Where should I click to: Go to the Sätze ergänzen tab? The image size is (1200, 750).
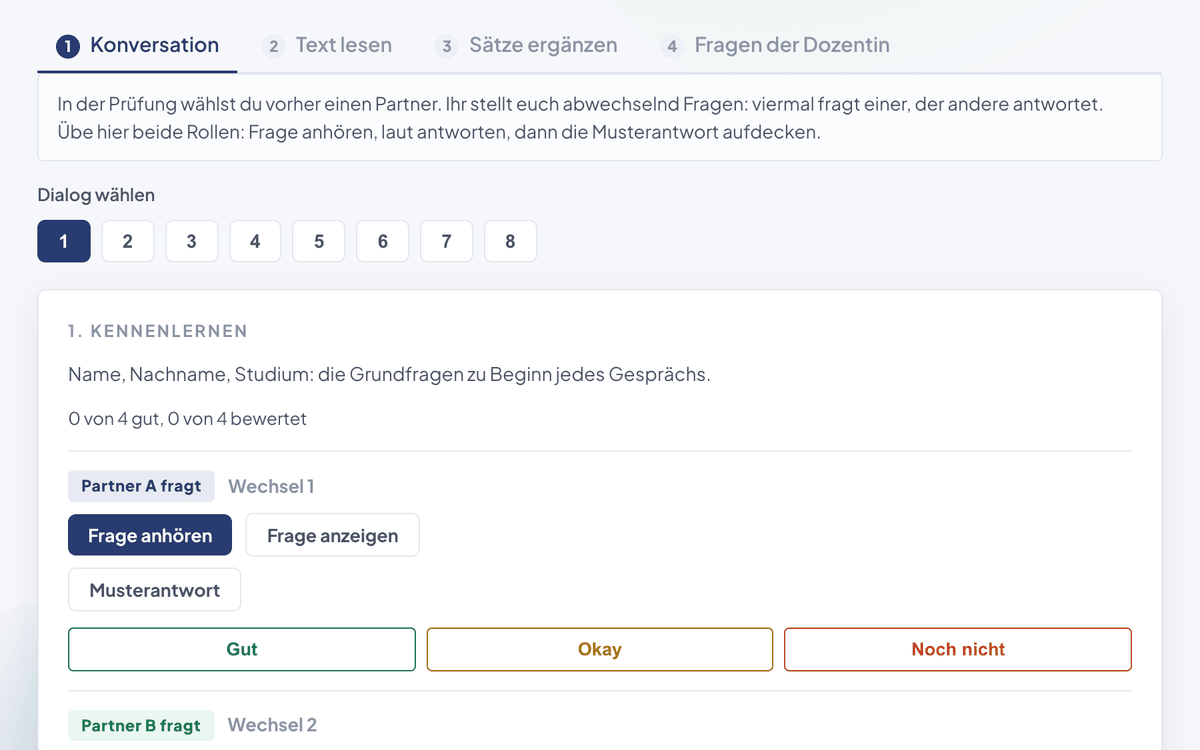(526, 46)
